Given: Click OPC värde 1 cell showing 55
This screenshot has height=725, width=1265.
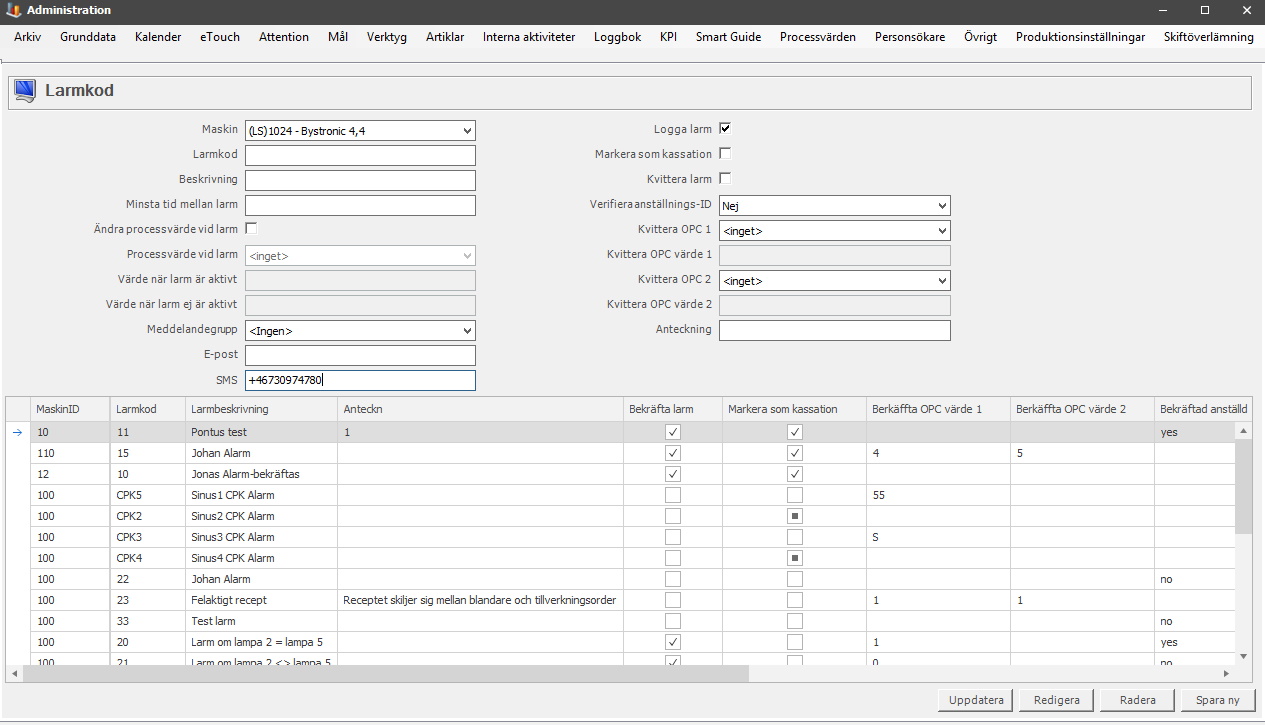Looking at the screenshot, I should coord(938,495).
